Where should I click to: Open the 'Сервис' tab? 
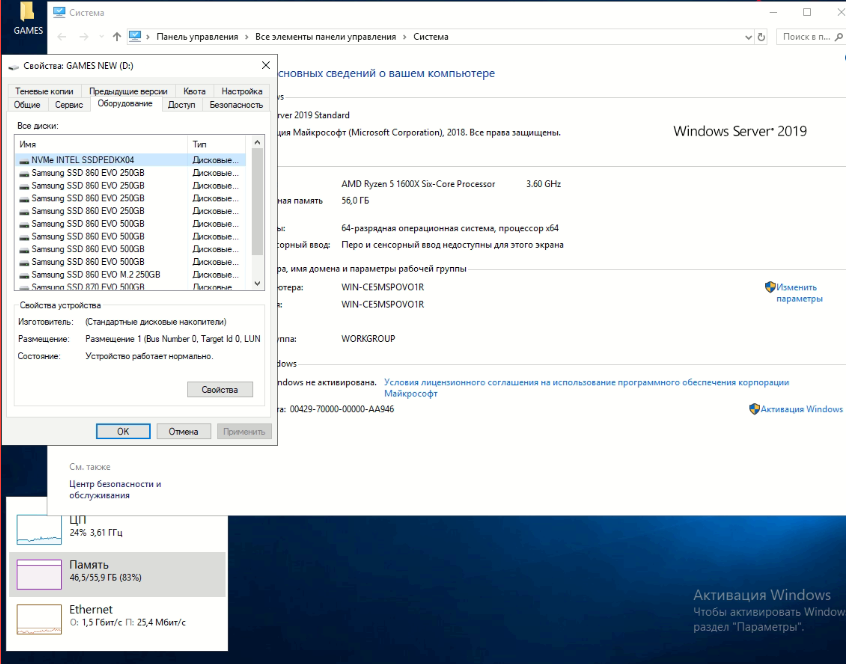coord(69,105)
